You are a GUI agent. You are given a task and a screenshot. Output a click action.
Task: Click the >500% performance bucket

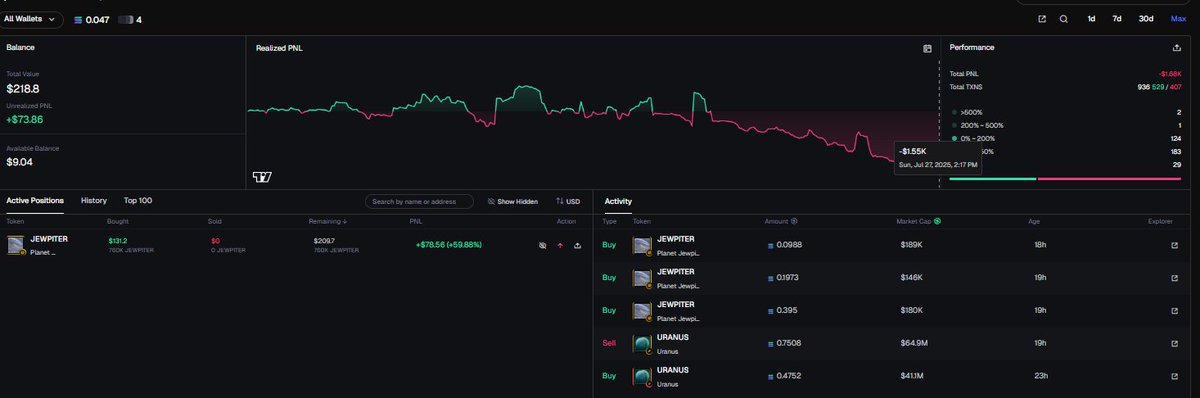click(x=967, y=112)
